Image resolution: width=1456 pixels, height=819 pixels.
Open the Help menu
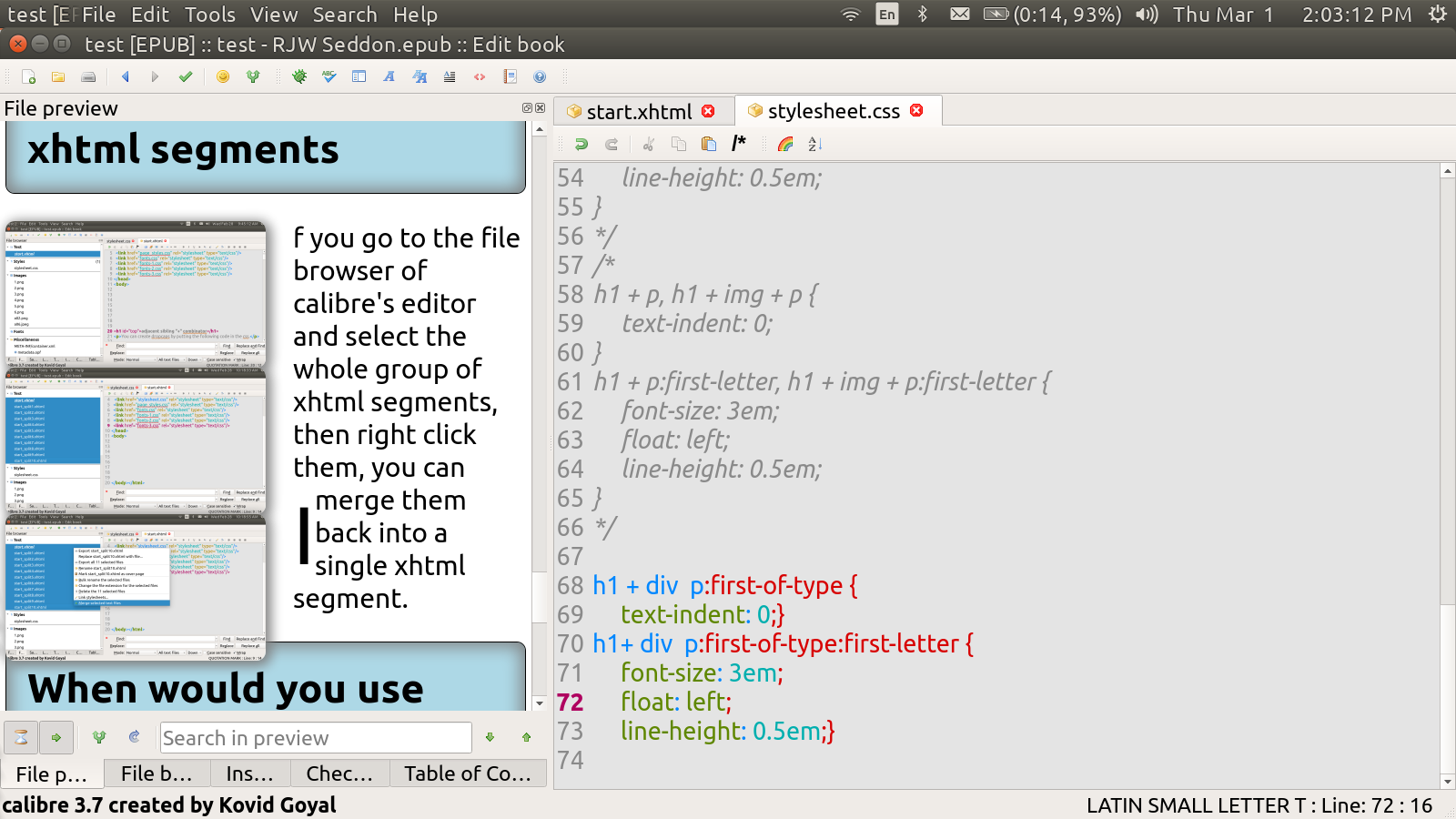416,15
